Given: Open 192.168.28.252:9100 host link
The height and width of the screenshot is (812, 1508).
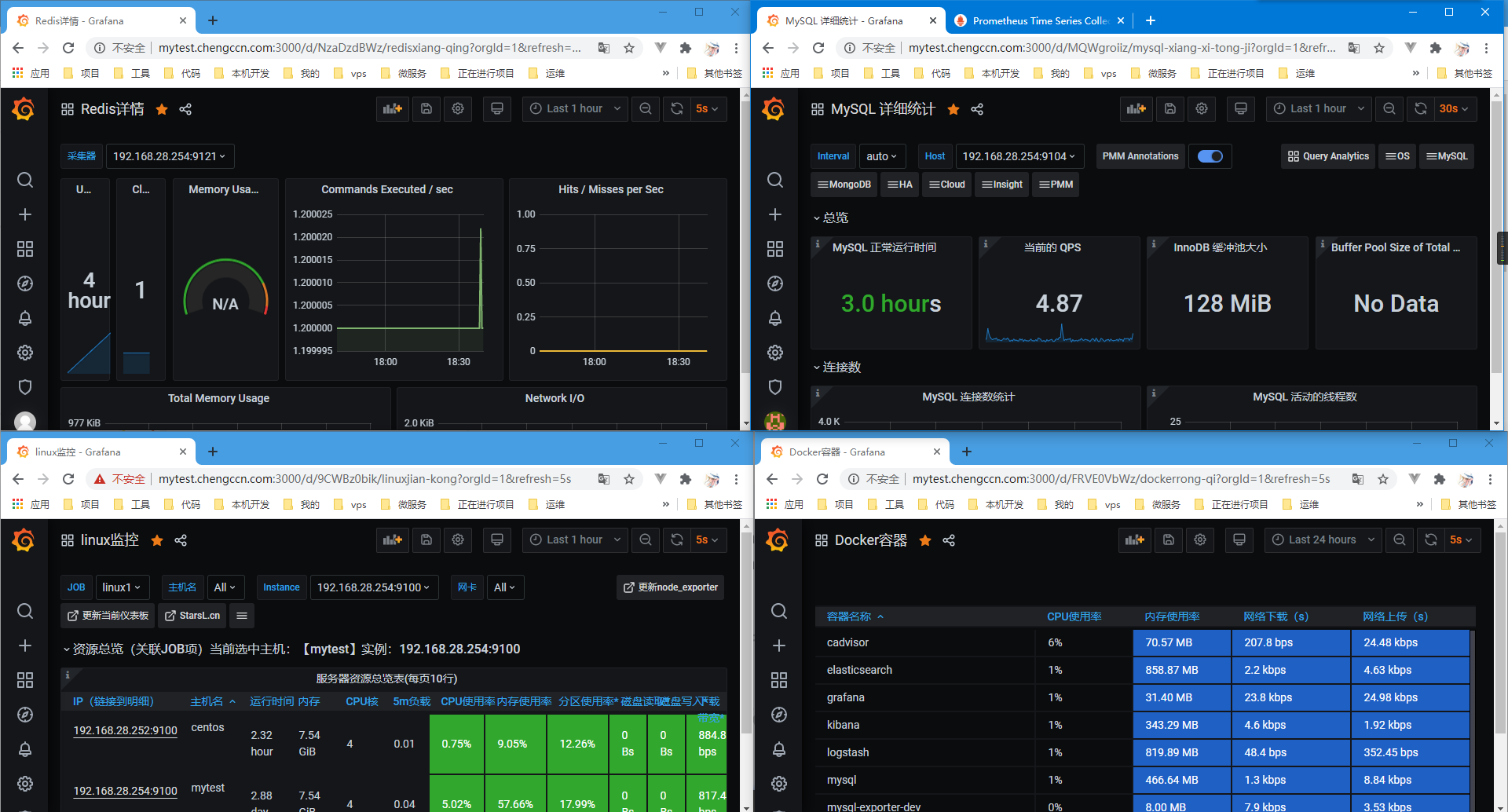Looking at the screenshot, I should [x=126, y=730].
